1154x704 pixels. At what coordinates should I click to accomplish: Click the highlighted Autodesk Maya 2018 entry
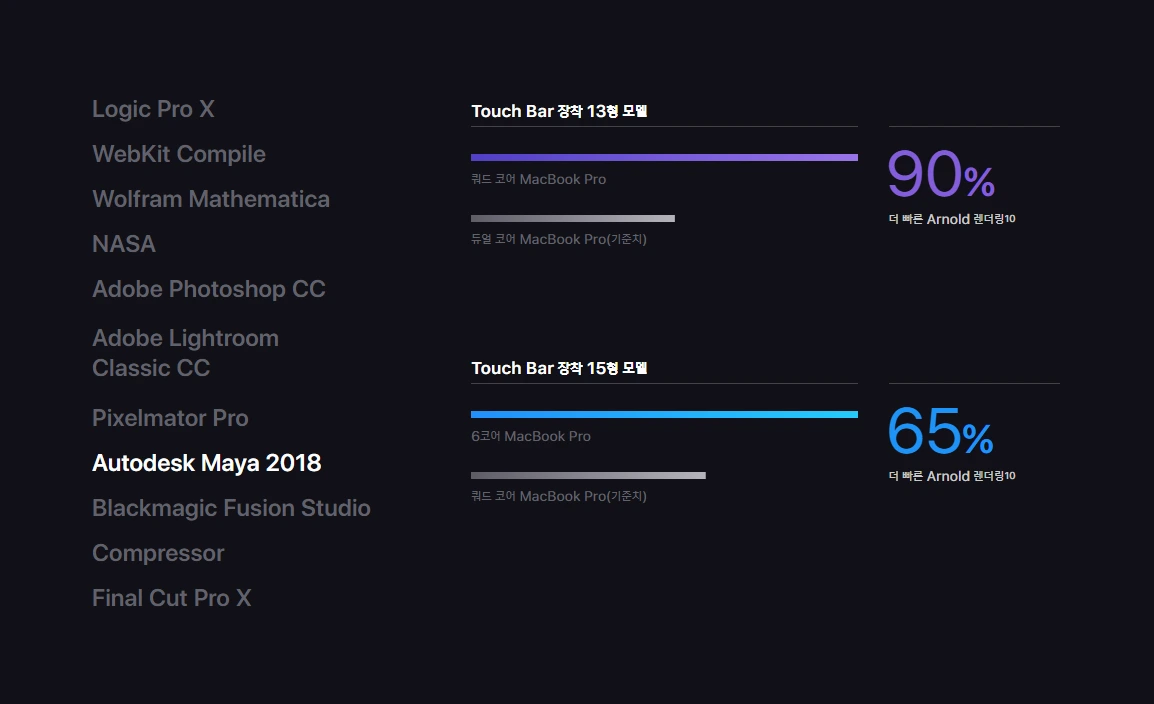coord(206,463)
